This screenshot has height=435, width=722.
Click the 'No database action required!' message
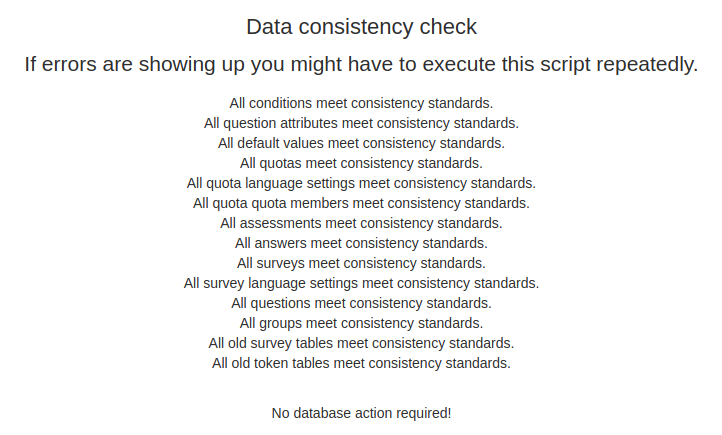pos(361,412)
